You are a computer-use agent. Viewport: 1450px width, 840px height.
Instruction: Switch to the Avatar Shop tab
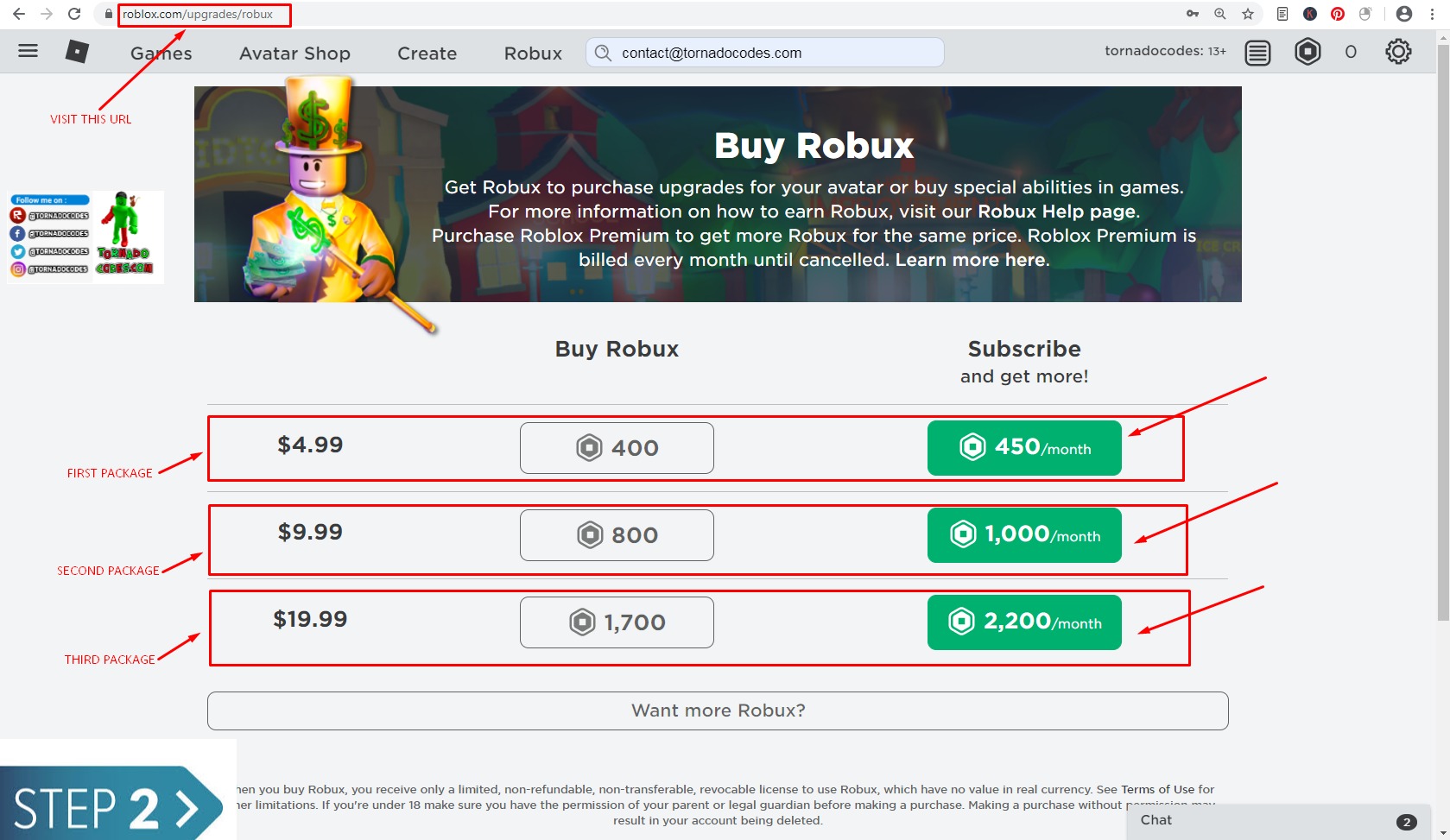coord(294,53)
